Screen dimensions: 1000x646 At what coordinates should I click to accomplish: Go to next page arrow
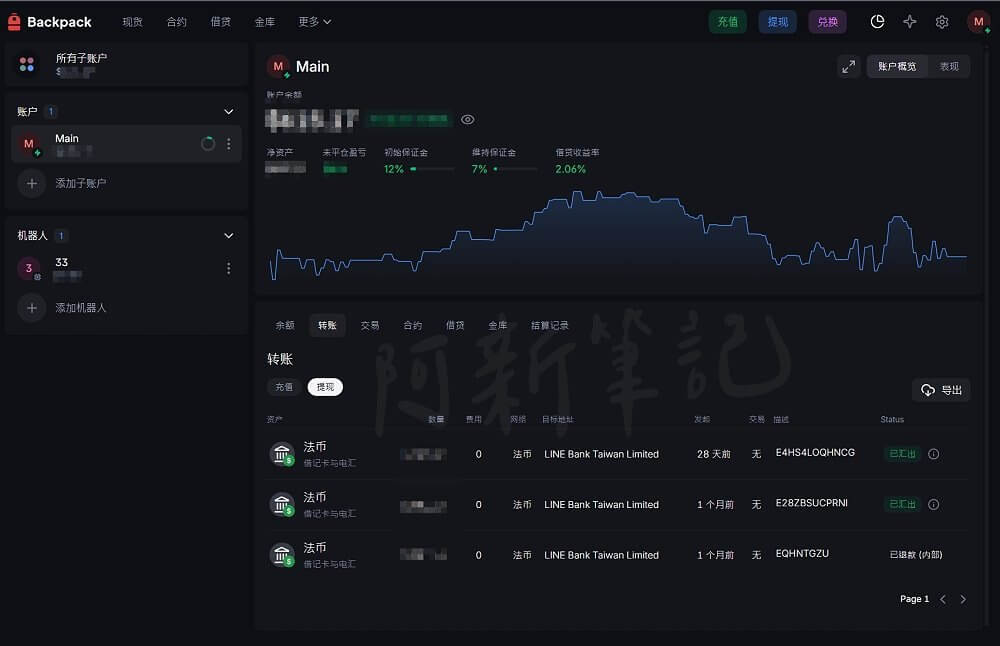(x=963, y=599)
